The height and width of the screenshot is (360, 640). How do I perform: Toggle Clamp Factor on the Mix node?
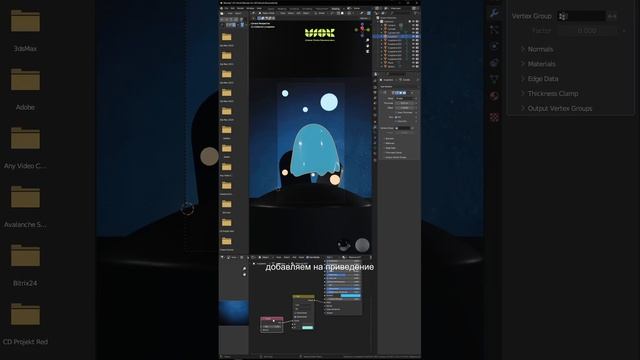click(295, 317)
